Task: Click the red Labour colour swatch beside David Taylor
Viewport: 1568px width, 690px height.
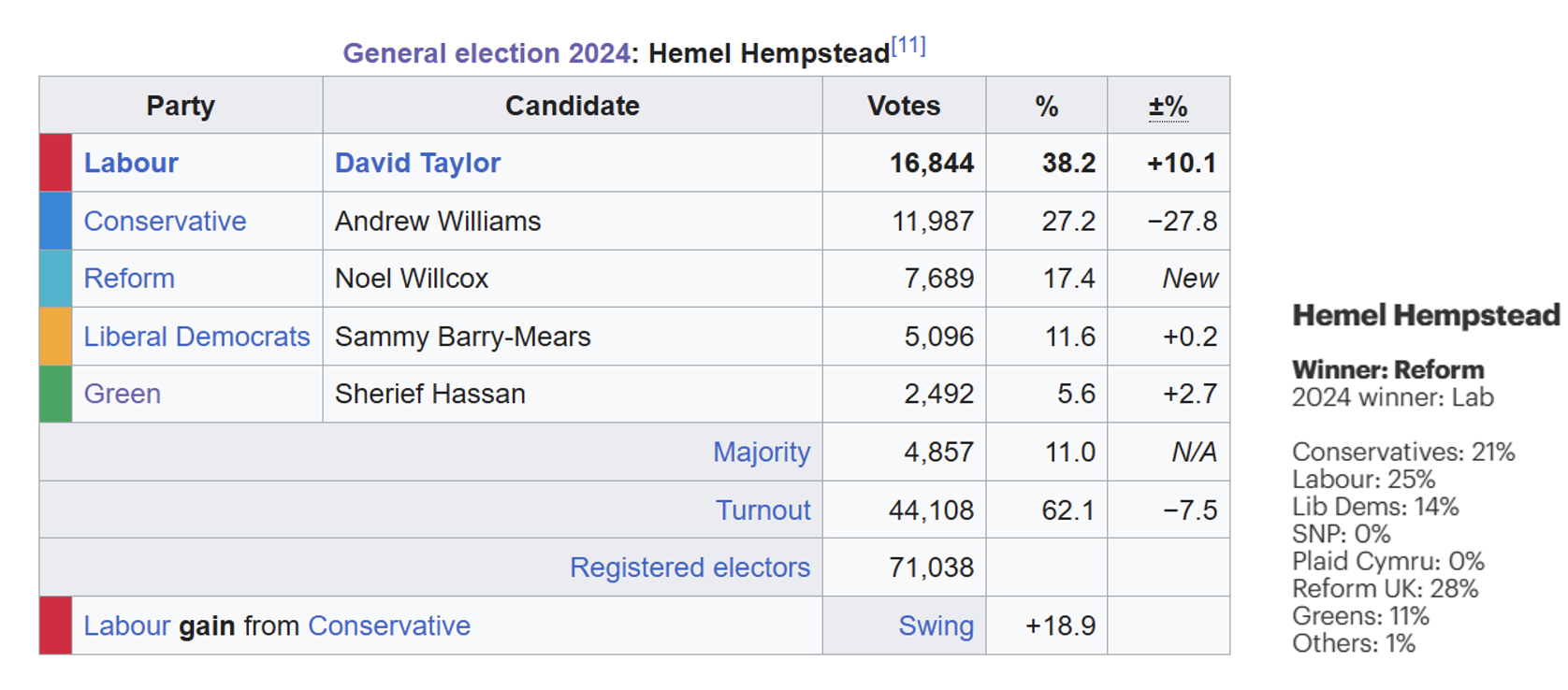Action: (x=56, y=163)
